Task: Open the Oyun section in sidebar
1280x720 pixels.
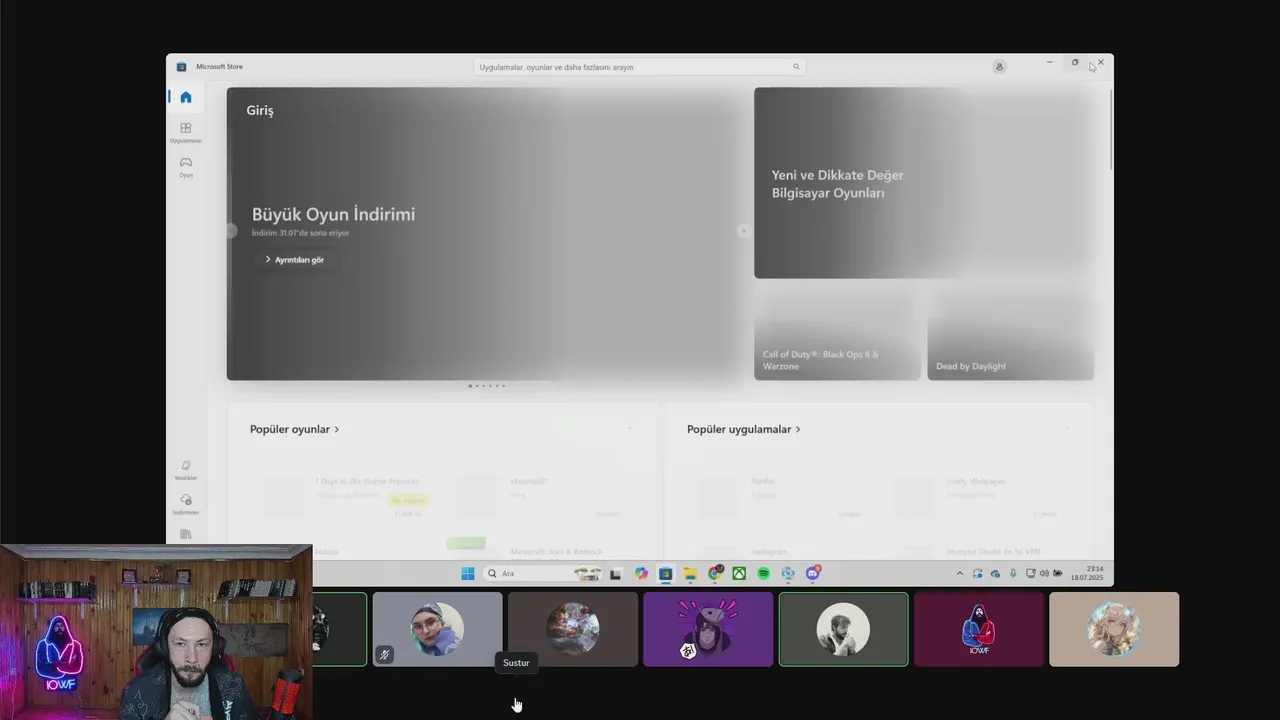Action: (x=186, y=166)
